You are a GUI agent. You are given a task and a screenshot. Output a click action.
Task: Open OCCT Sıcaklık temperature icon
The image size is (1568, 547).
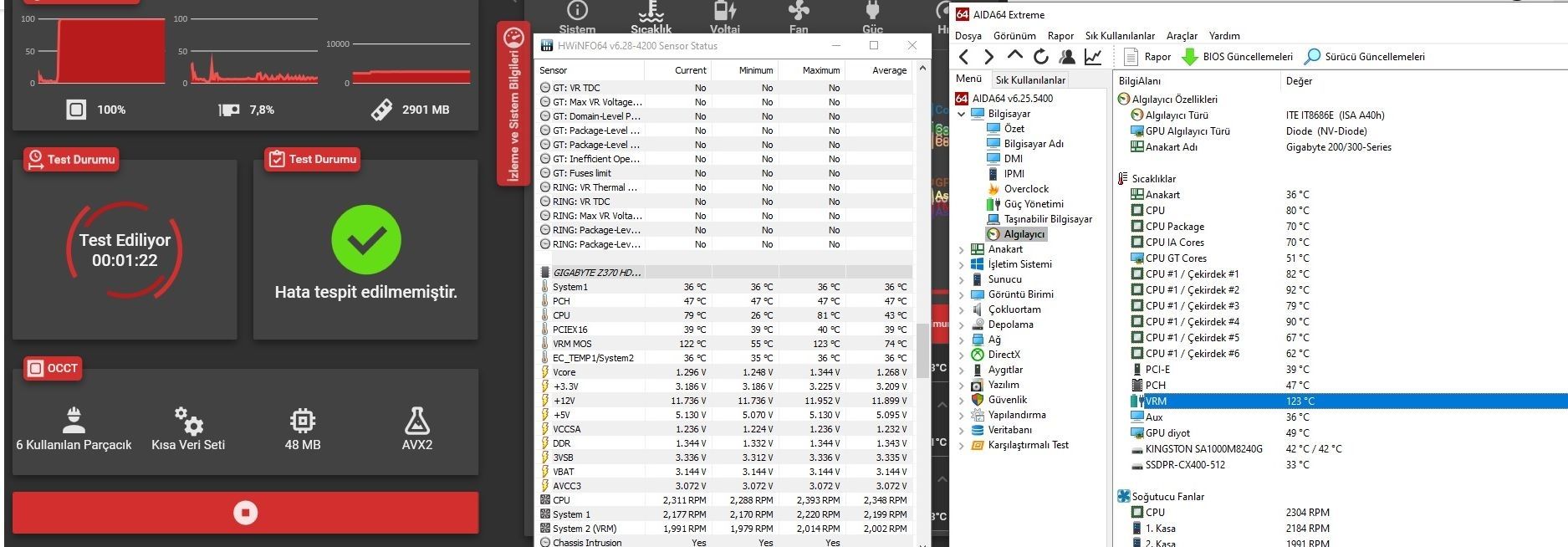651,10
